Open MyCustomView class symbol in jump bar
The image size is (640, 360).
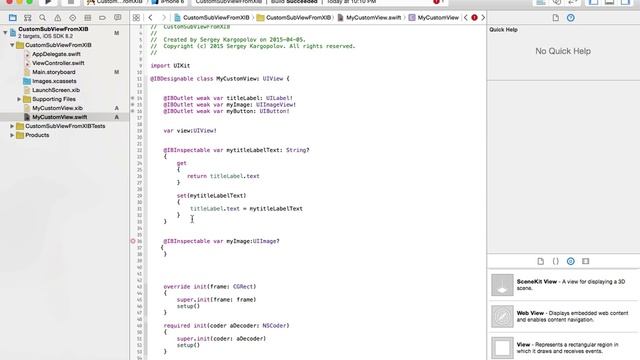click(434, 18)
